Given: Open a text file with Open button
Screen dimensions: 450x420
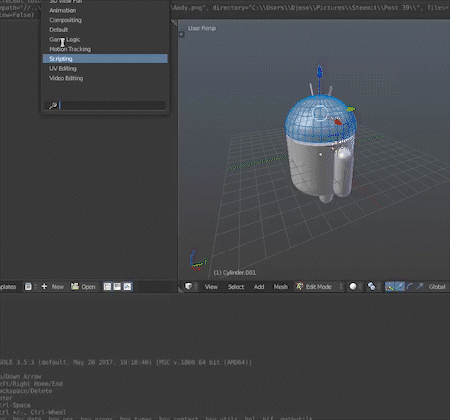Looking at the screenshot, I should point(84,287).
